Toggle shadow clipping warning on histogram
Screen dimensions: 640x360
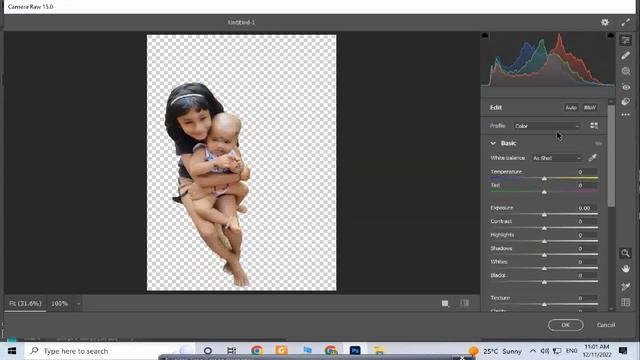484,36
